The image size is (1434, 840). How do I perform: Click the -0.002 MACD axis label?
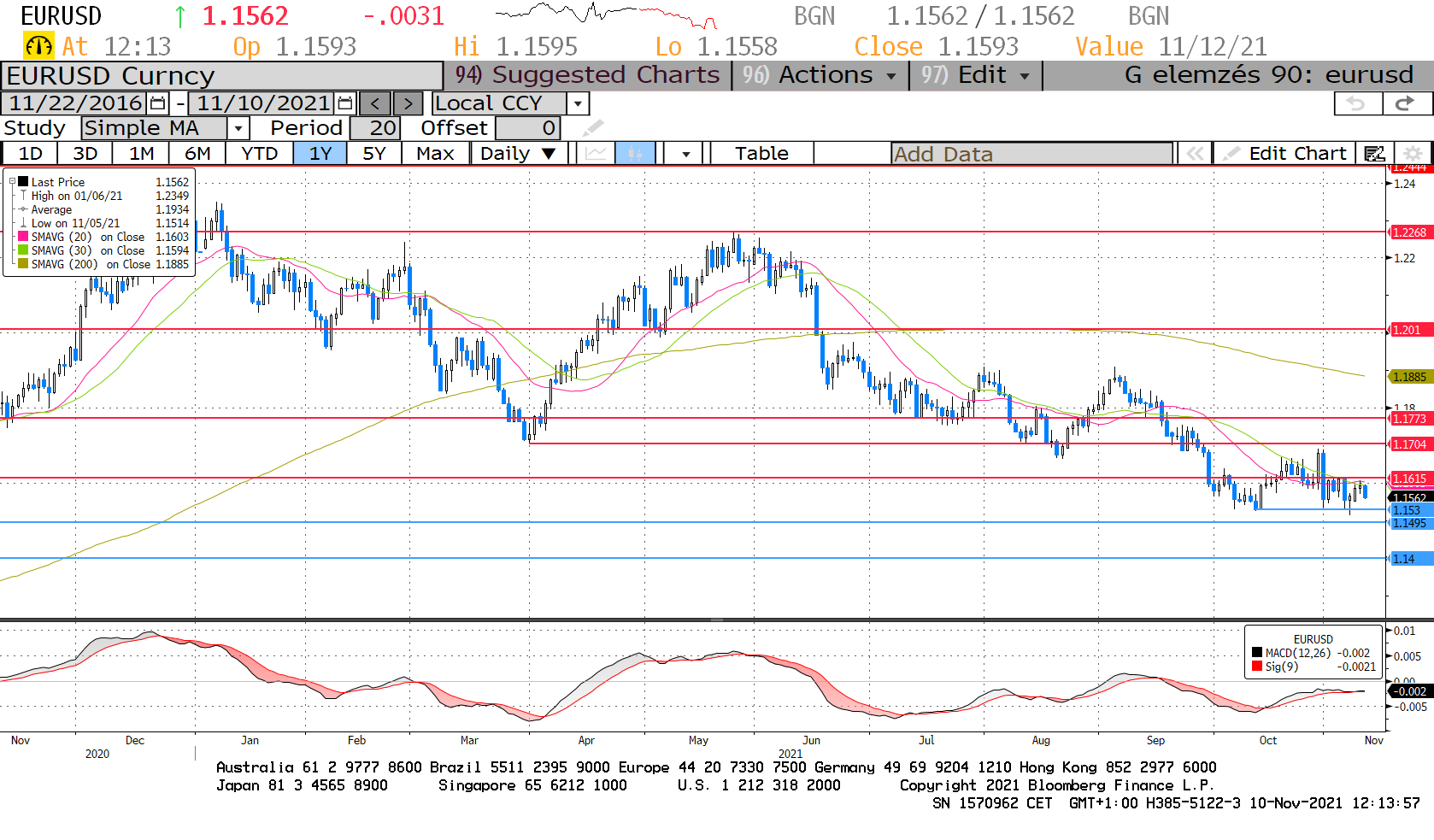[1409, 691]
